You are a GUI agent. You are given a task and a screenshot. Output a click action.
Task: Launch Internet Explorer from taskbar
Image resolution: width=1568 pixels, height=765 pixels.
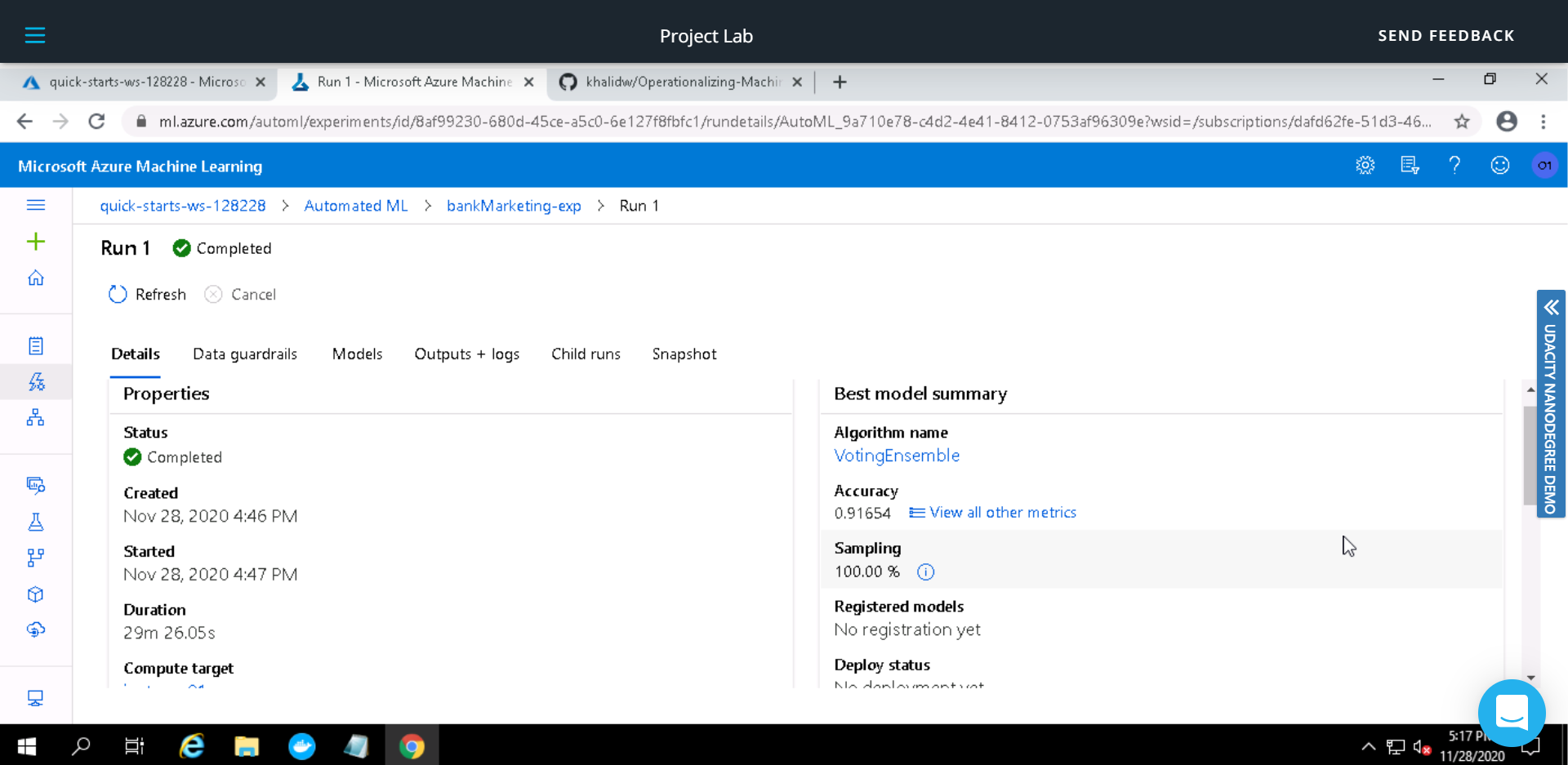192,746
